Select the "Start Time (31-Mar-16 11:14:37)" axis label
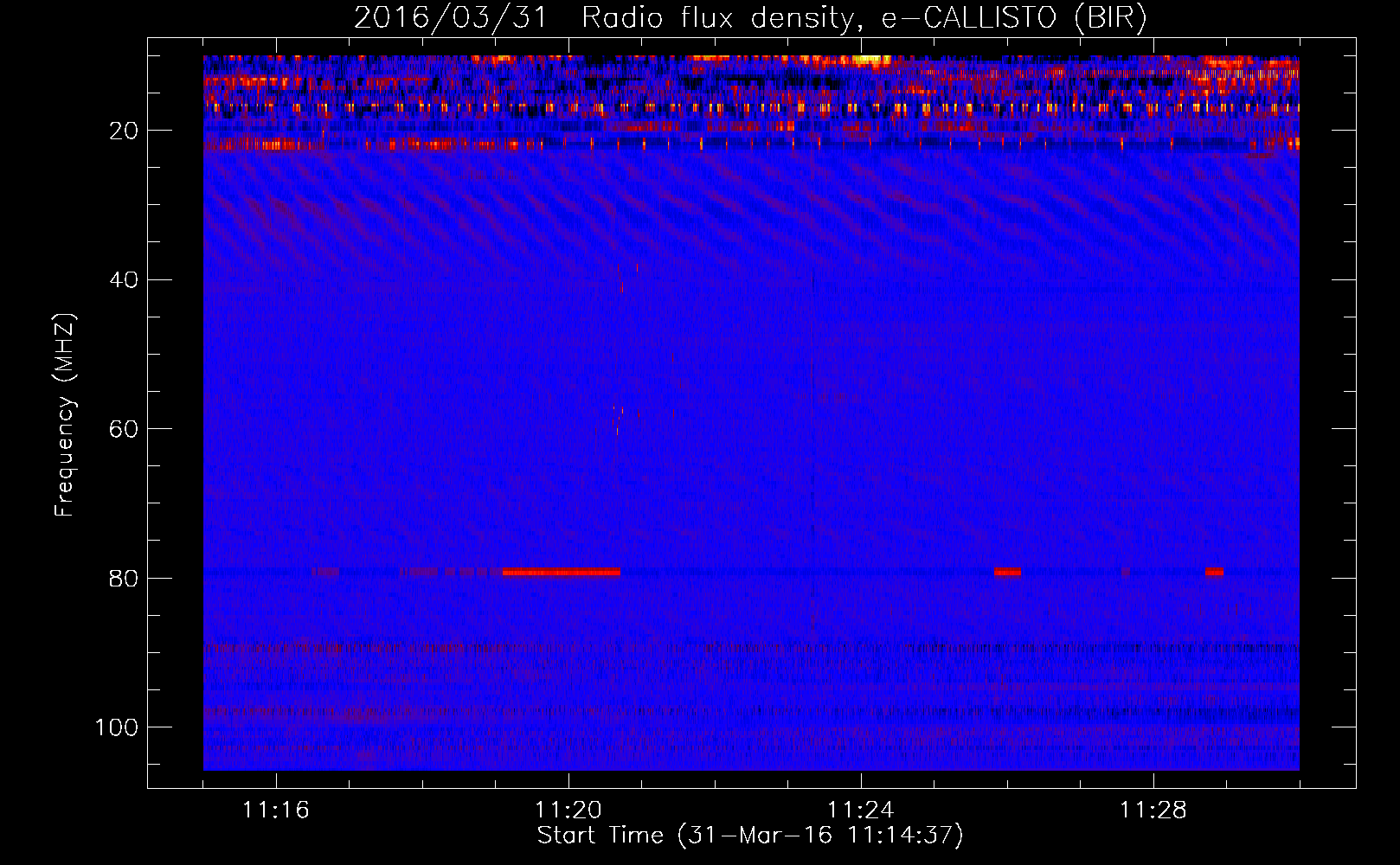Viewport: 1400px width, 865px height. tap(750, 836)
